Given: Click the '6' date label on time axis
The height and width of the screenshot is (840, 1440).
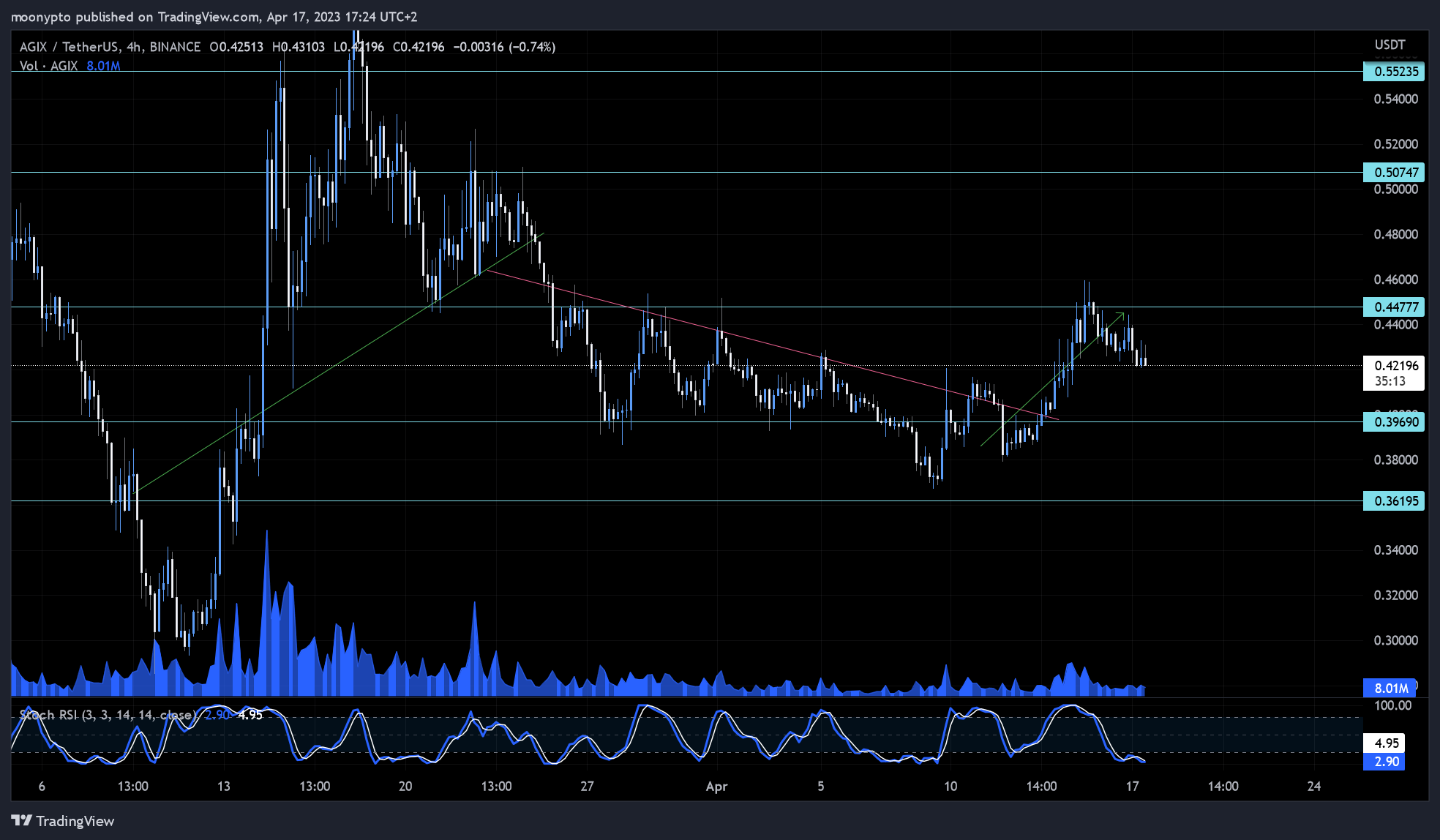Looking at the screenshot, I should tap(42, 787).
